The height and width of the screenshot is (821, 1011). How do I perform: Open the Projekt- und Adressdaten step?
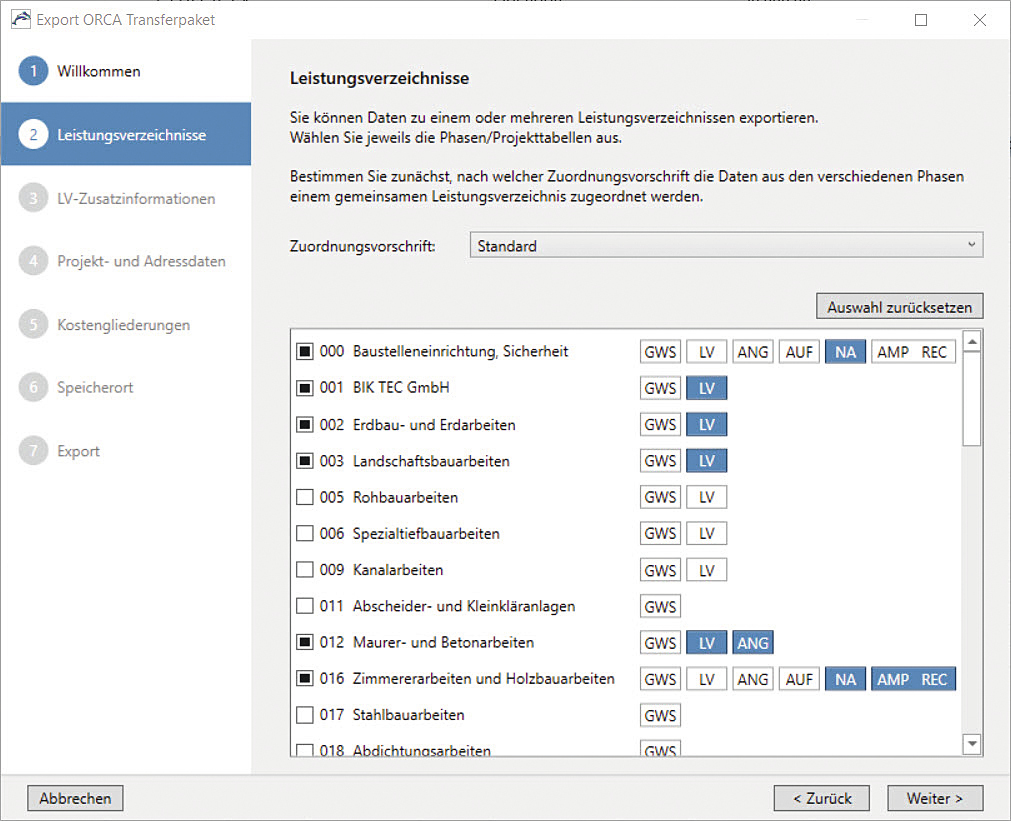coord(141,261)
